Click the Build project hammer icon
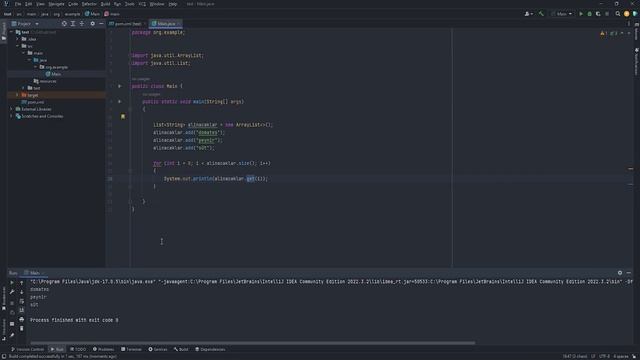Screen dimensions: 640x360 tap(541, 14)
